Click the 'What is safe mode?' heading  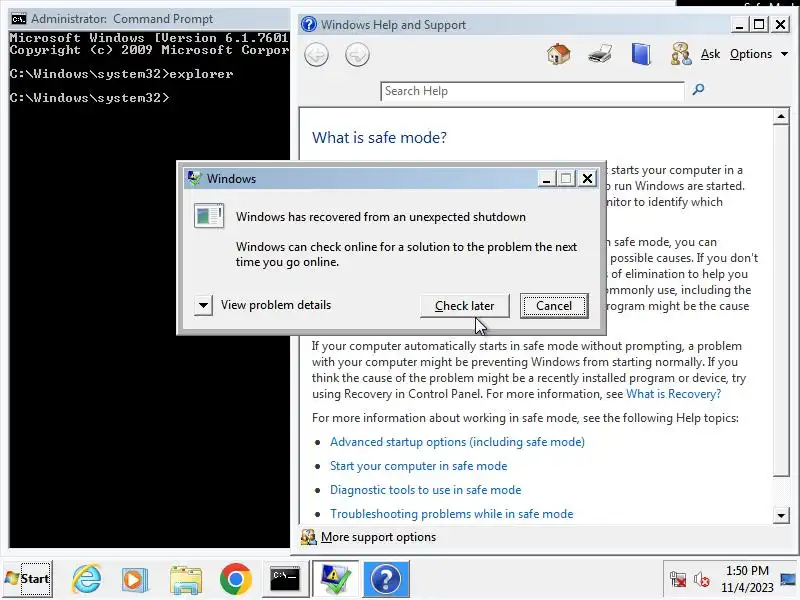[x=379, y=138]
